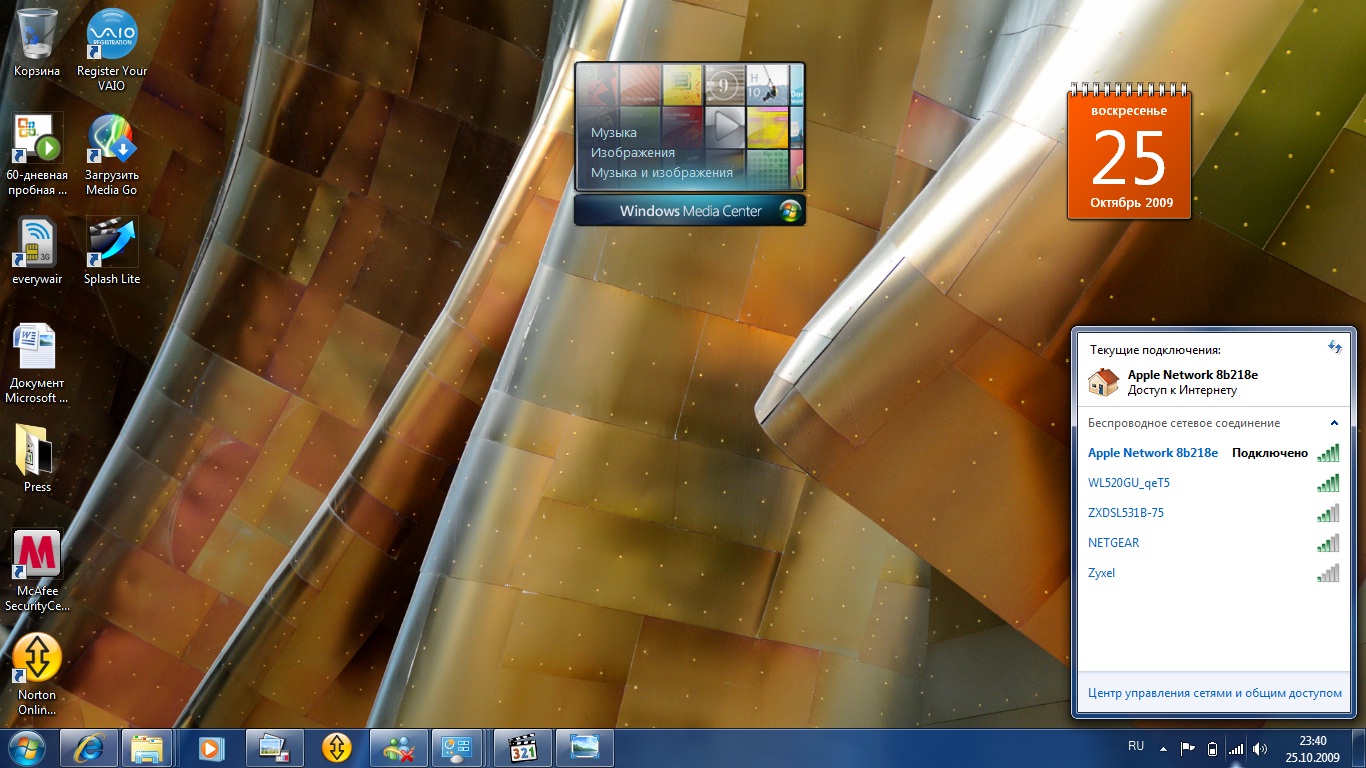The height and width of the screenshot is (768, 1366).
Task: Select the Apple Network 8b218e connected entry
Action: 1213,453
